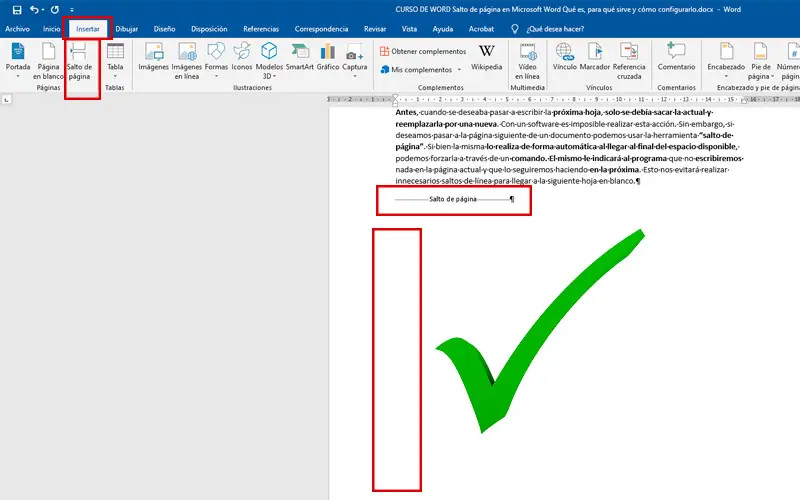Switch to the Diseño tab

click(164, 29)
